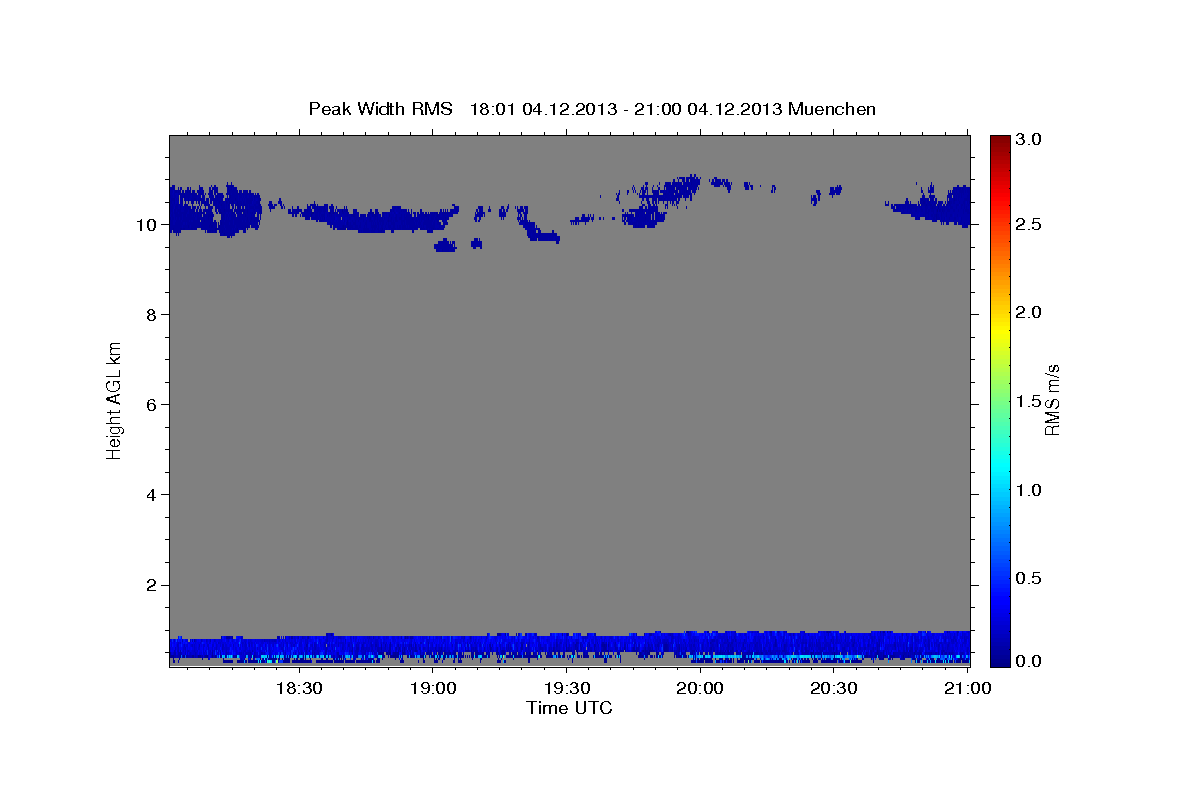Click the blue low-level layer below 1 km

[x=569, y=647]
